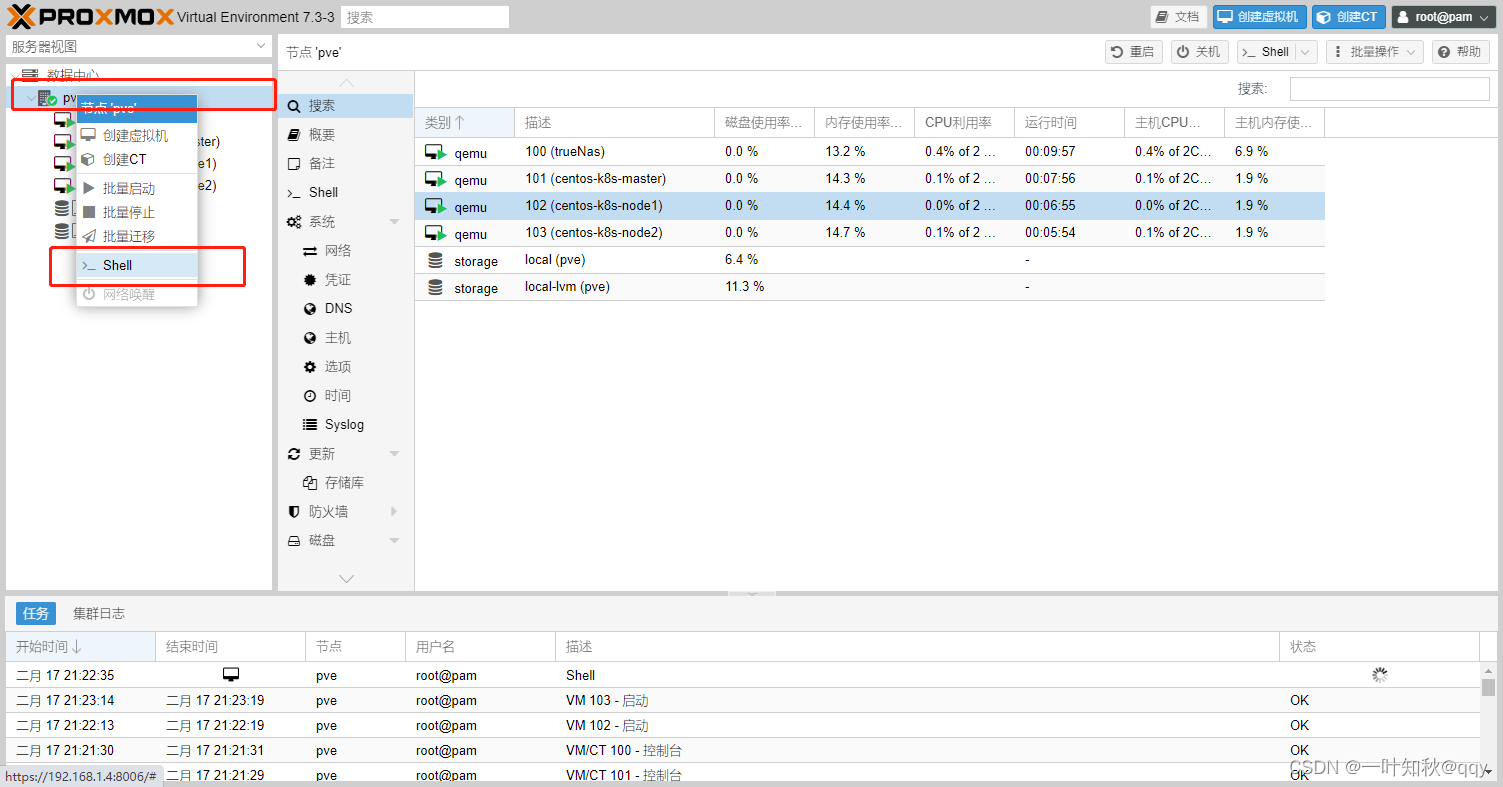
Task: Open the DNS settings item
Action: pos(345,308)
